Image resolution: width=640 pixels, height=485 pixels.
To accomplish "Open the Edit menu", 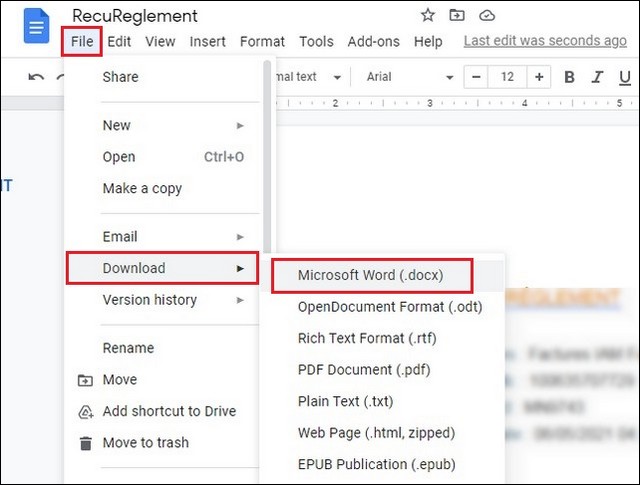I will tap(119, 41).
